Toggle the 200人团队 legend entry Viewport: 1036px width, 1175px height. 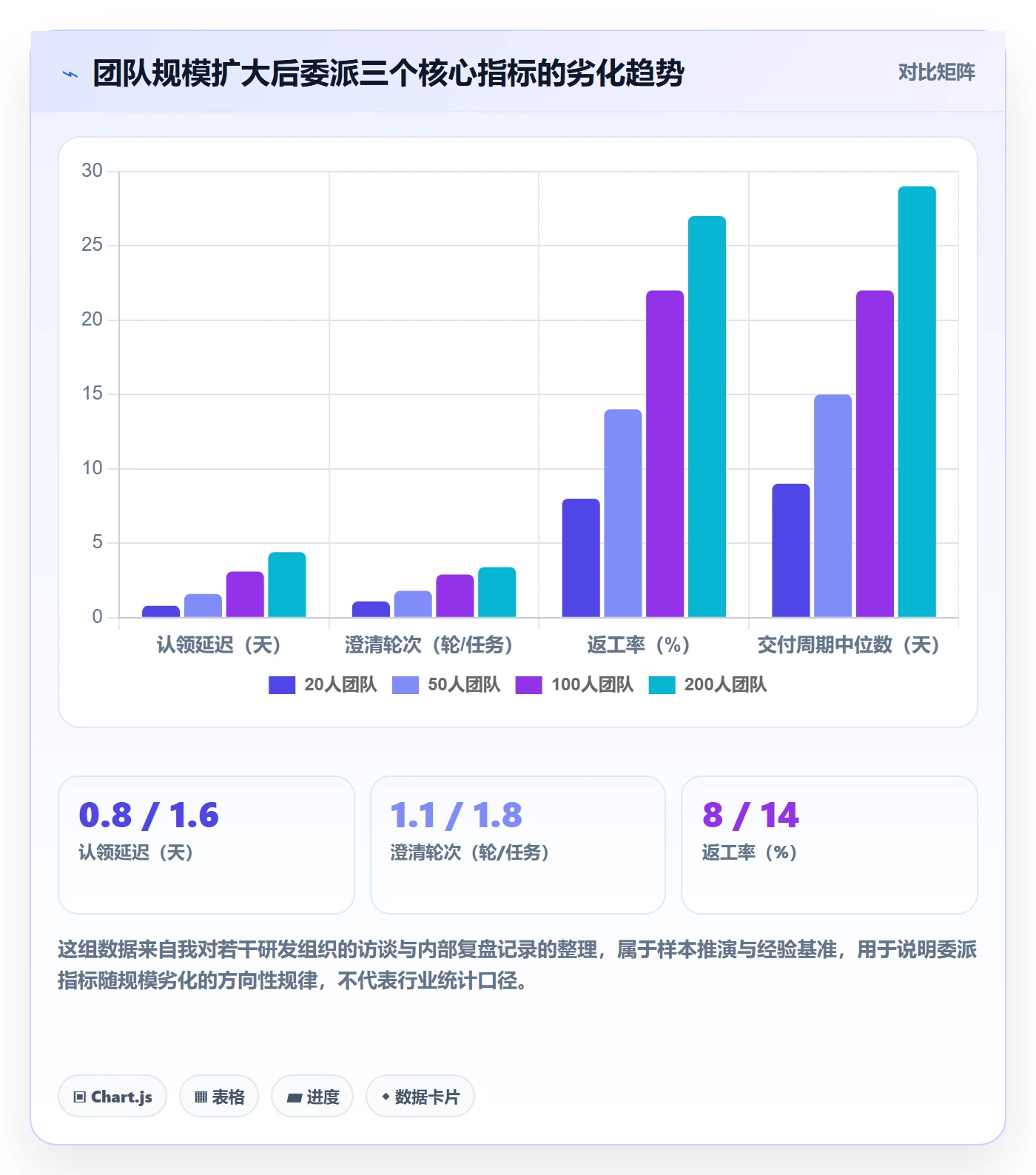click(707, 685)
